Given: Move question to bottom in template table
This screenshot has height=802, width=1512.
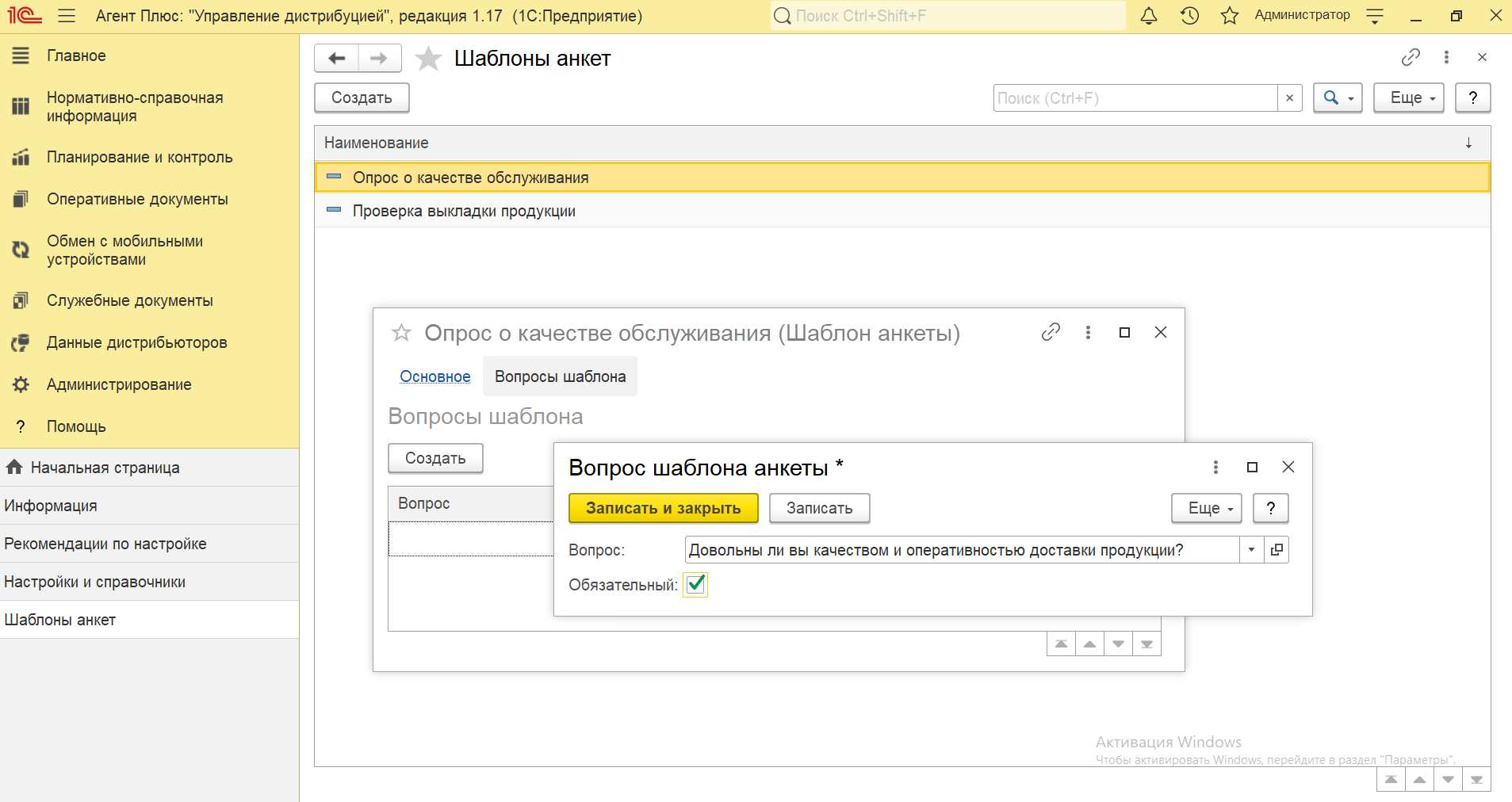Looking at the screenshot, I should click(x=1146, y=644).
